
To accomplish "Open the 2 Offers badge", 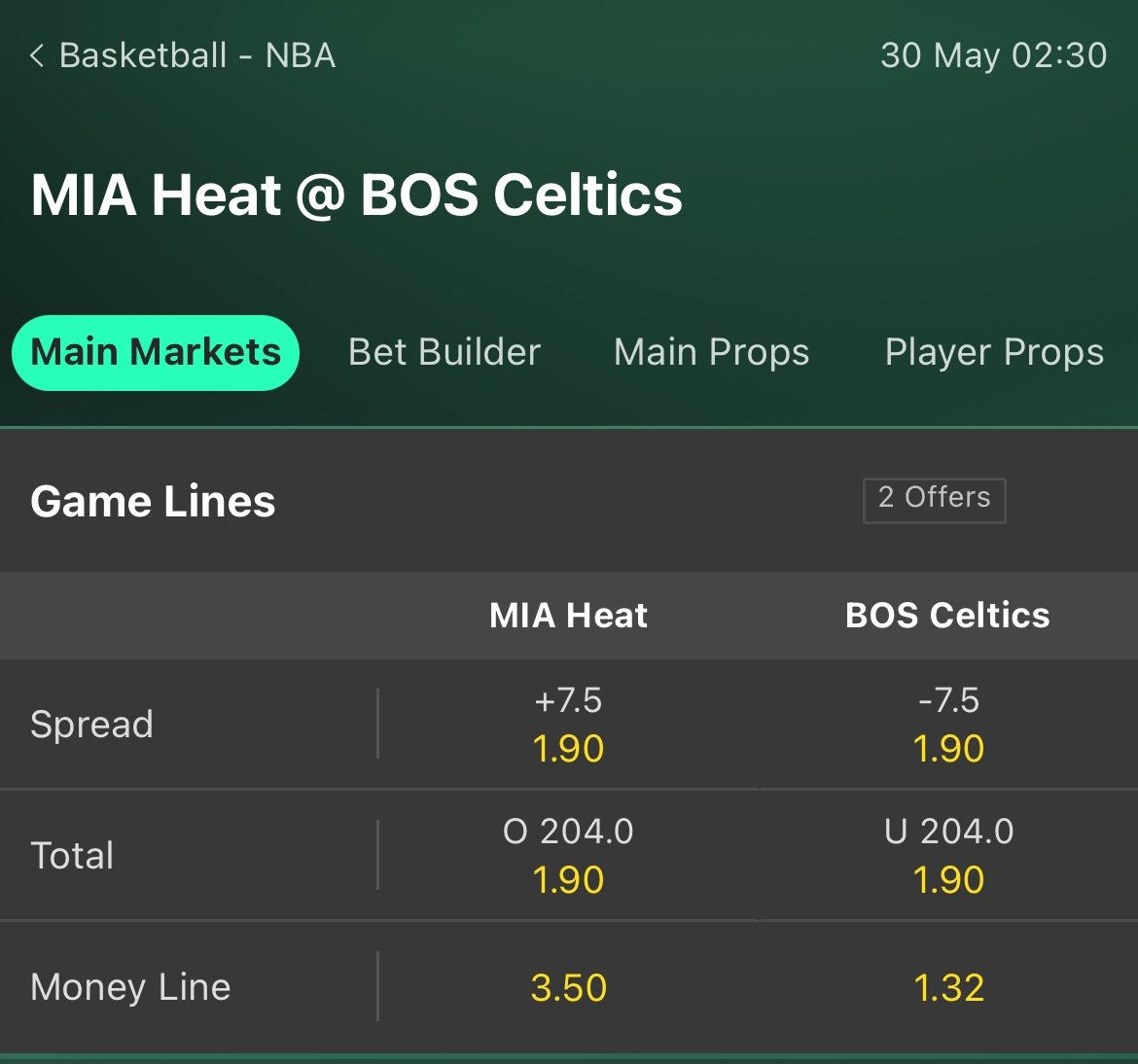I will click(x=934, y=500).
